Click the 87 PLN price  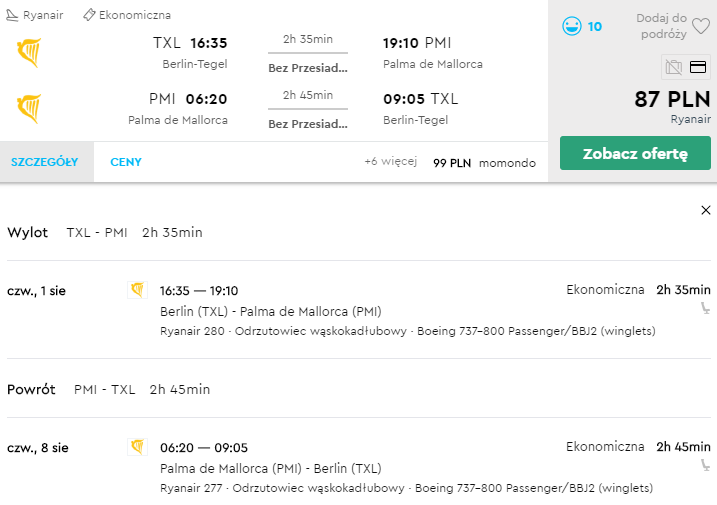(x=672, y=99)
